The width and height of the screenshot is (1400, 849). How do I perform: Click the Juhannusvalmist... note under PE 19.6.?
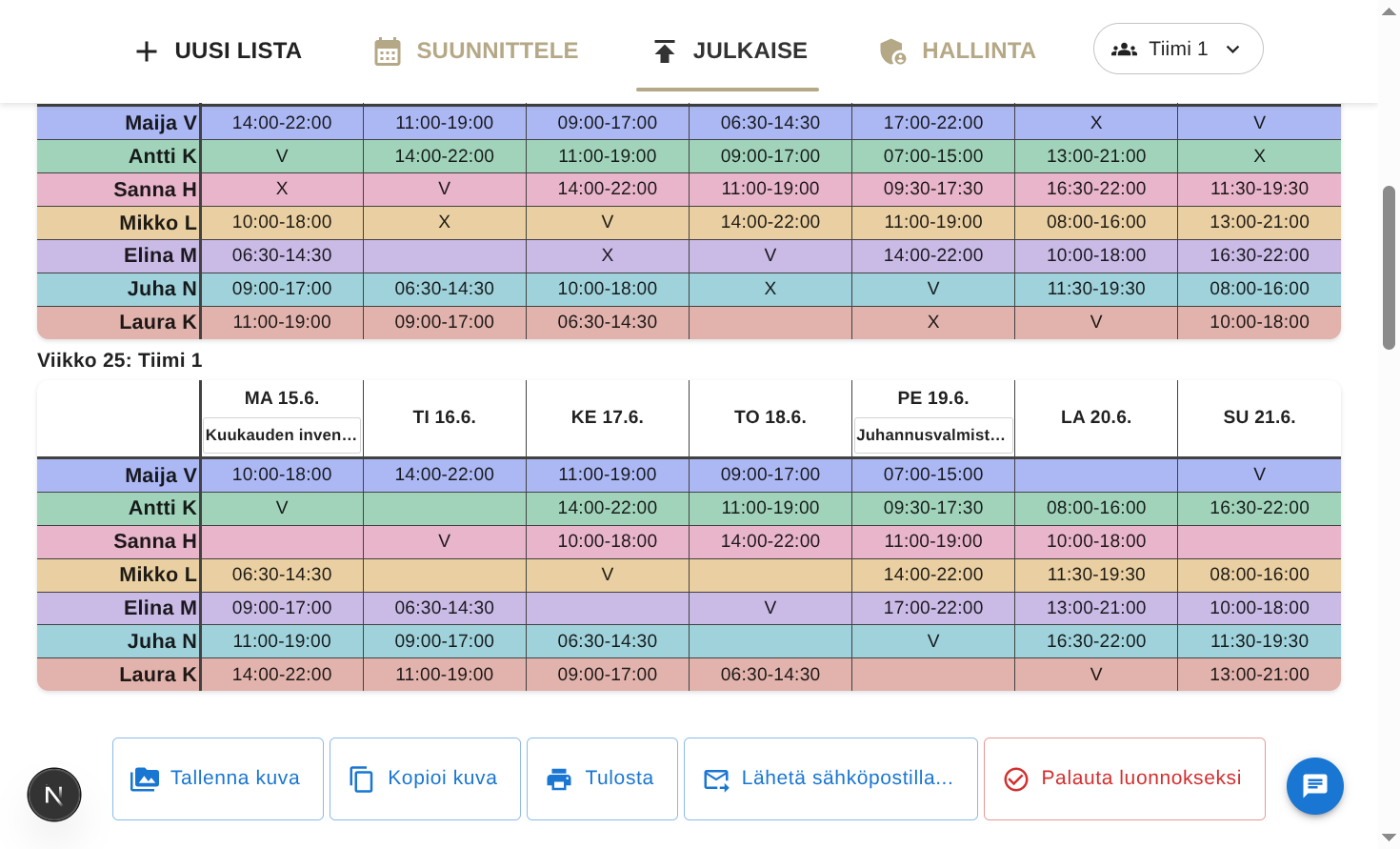933,435
